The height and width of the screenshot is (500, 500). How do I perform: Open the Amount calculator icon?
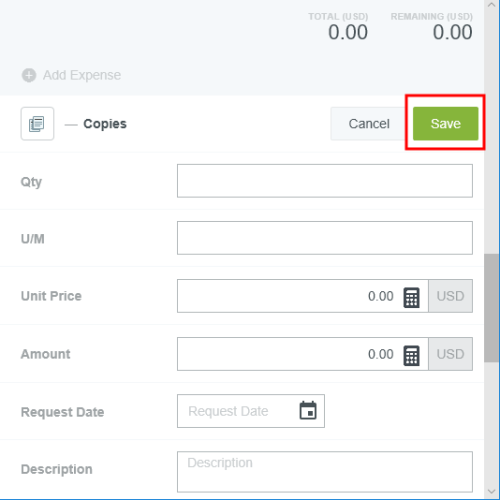pos(411,355)
